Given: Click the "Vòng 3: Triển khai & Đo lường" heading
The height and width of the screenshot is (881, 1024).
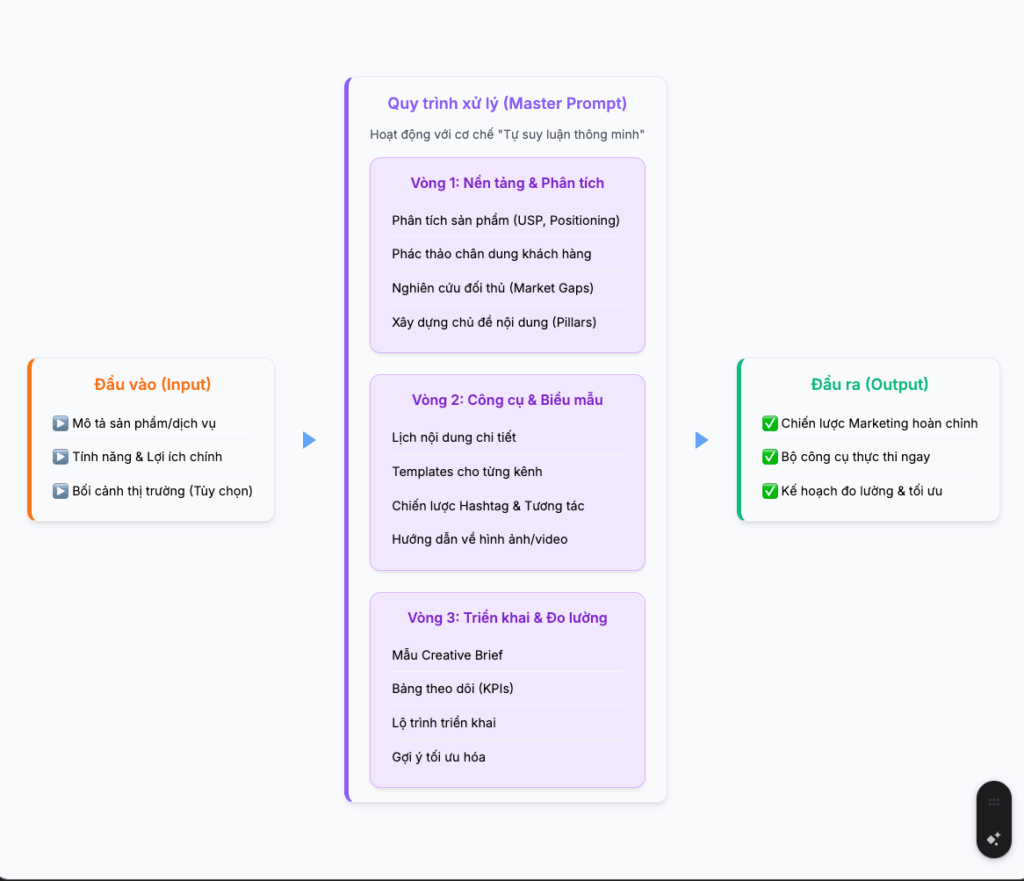Looking at the screenshot, I should [x=507, y=618].
